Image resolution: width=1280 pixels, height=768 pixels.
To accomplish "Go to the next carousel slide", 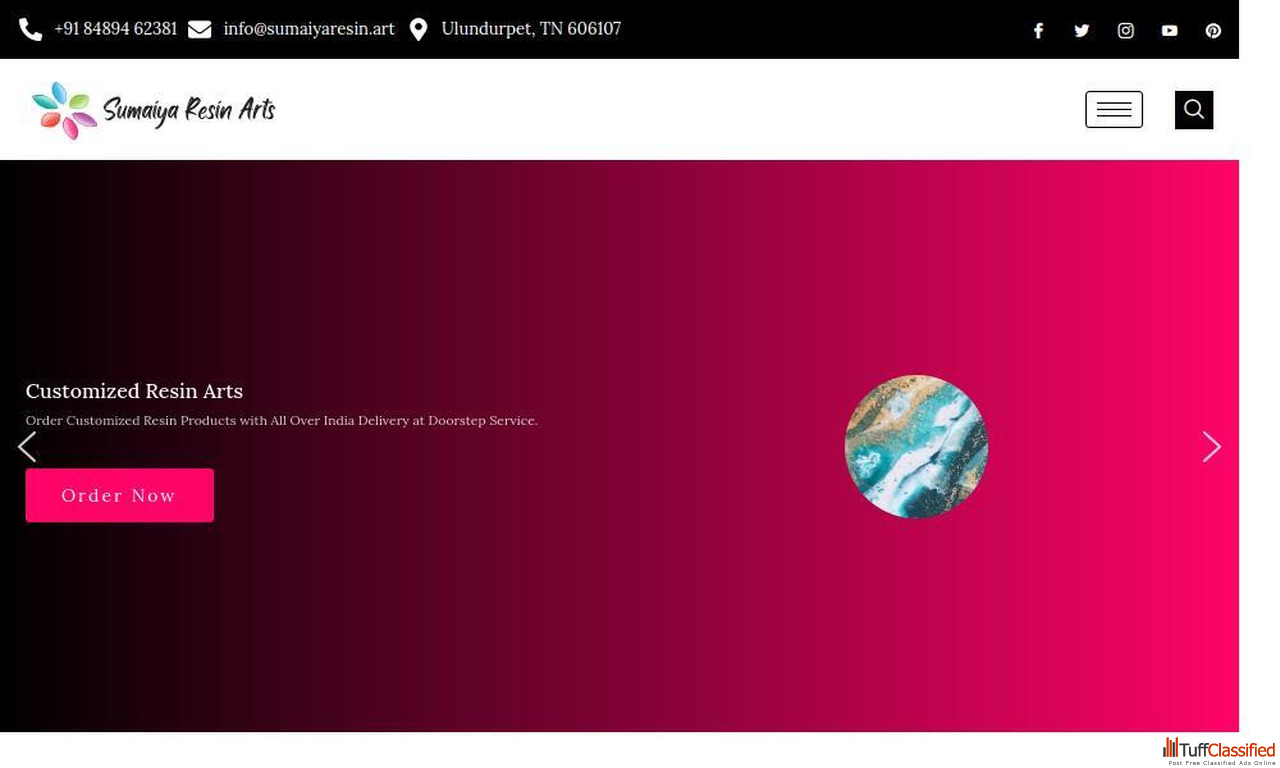I will (1211, 447).
